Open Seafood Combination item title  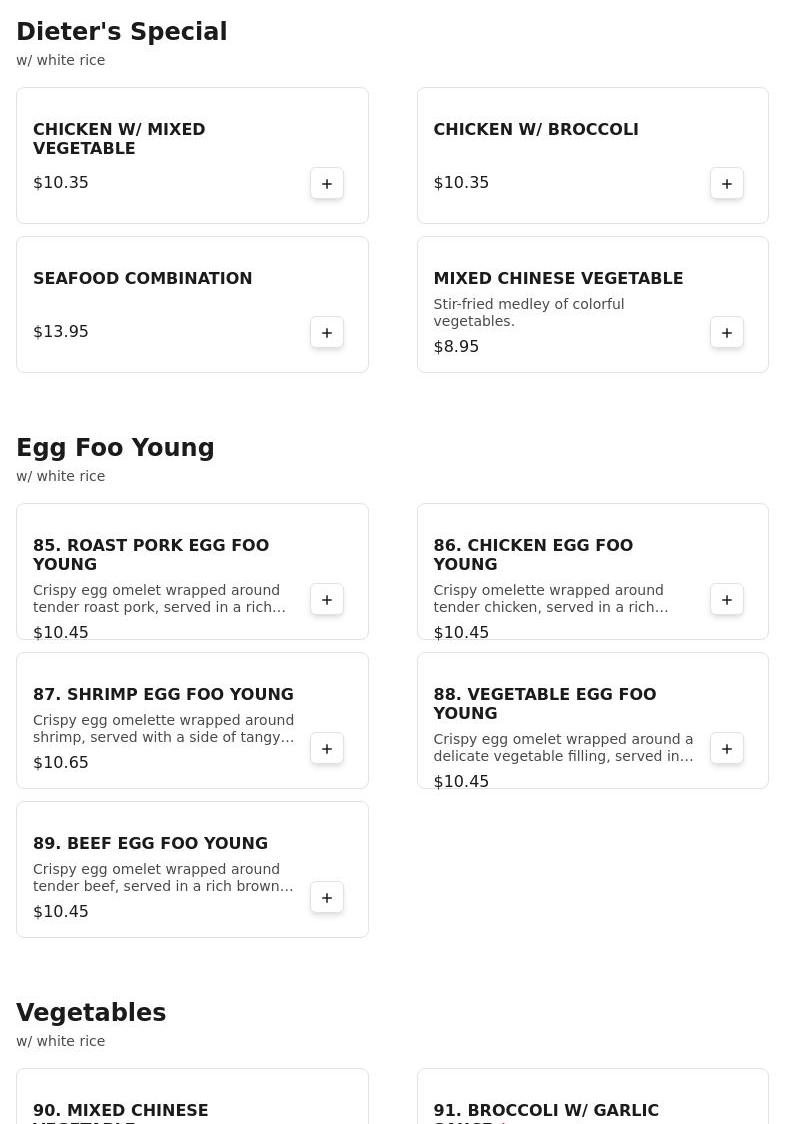coord(143,279)
